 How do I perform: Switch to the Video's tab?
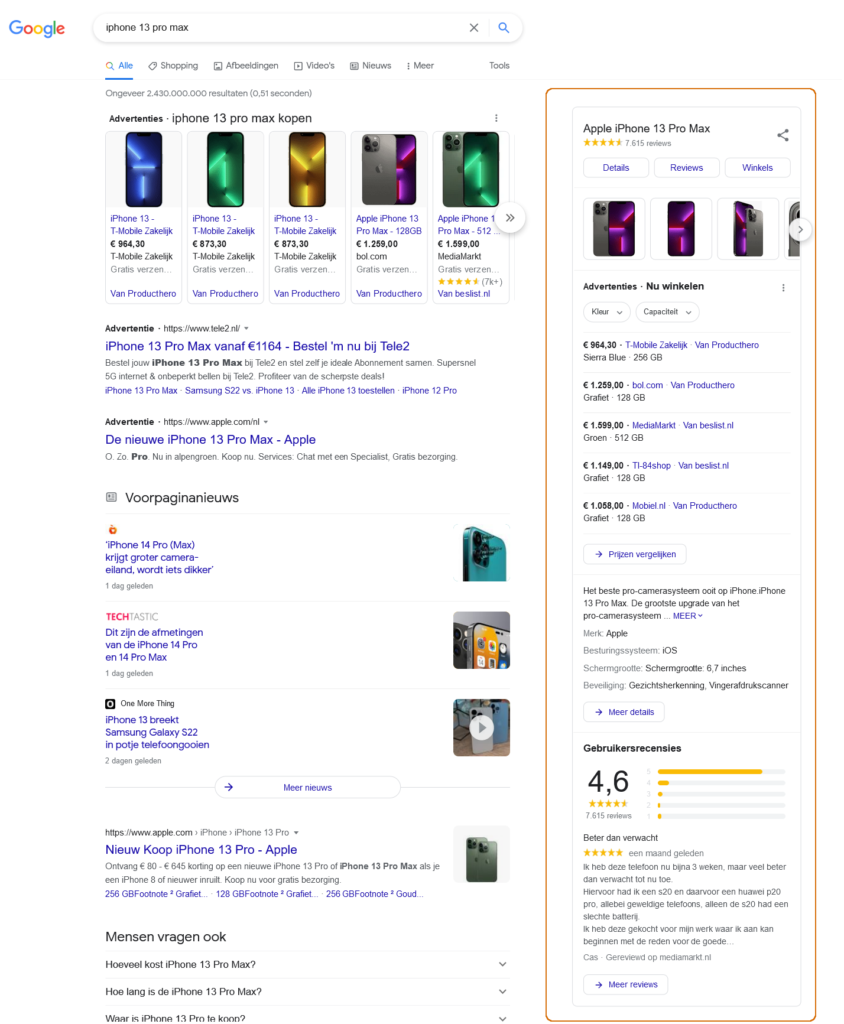pos(314,66)
